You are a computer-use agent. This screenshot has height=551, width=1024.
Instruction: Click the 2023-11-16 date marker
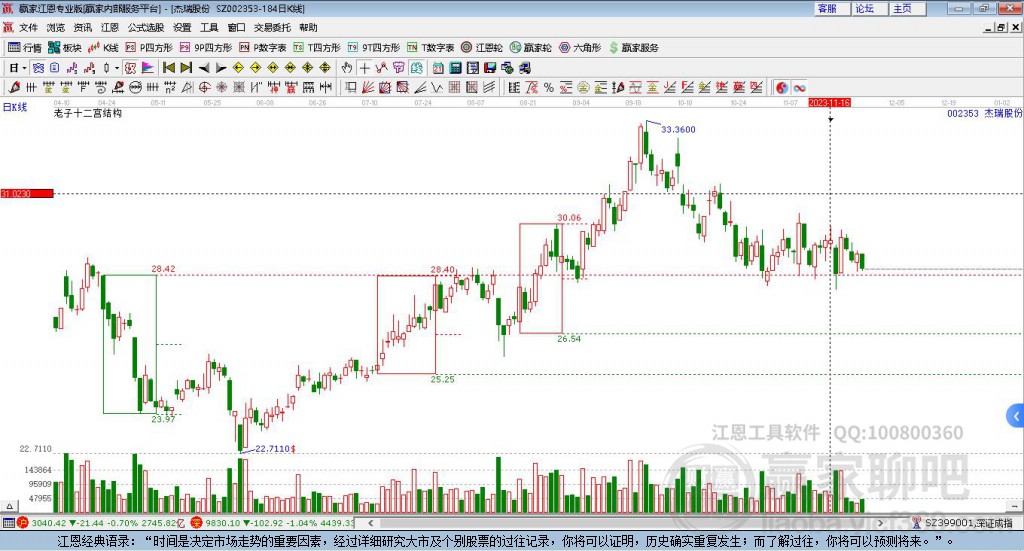coord(829,102)
